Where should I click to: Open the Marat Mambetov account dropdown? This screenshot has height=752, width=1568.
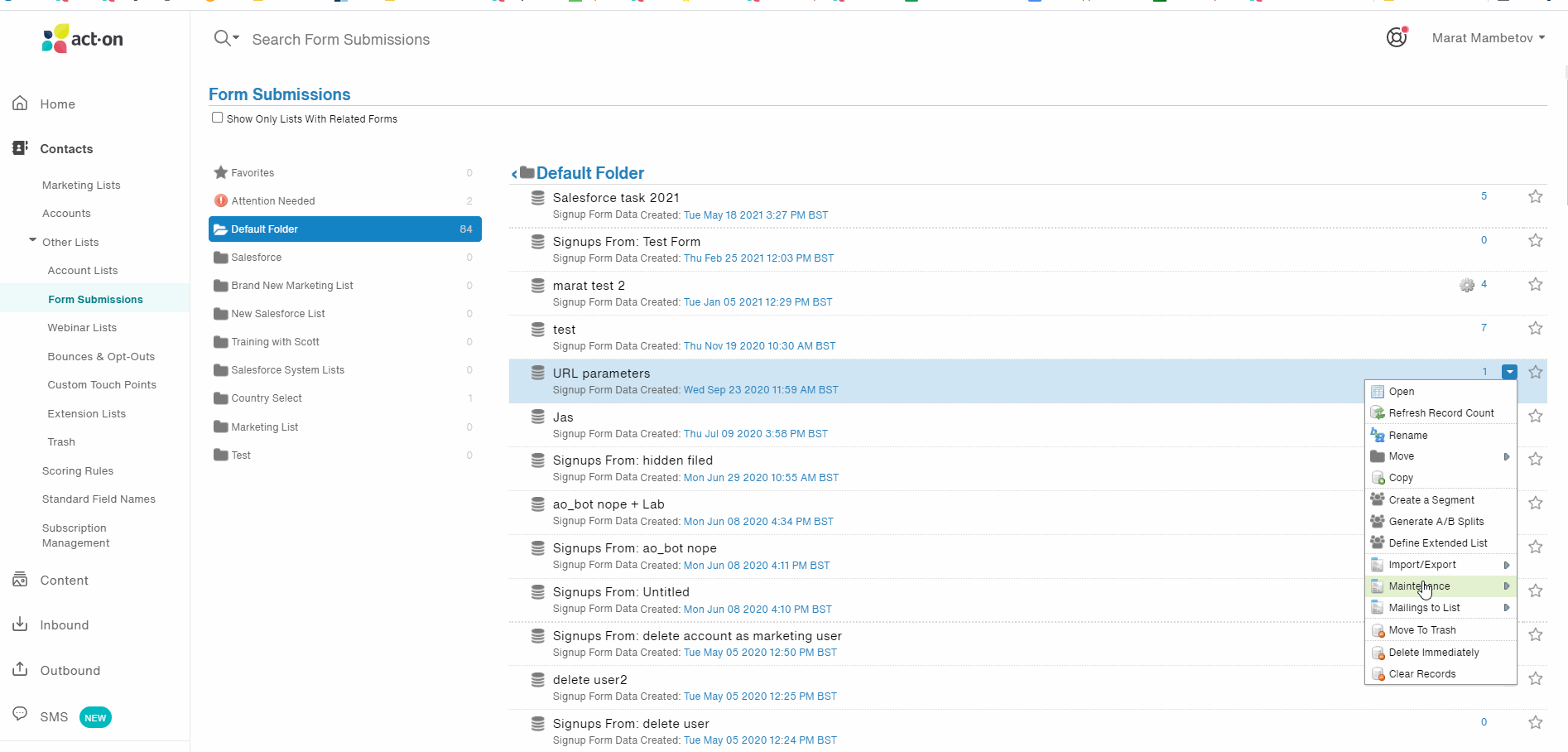coord(1489,38)
